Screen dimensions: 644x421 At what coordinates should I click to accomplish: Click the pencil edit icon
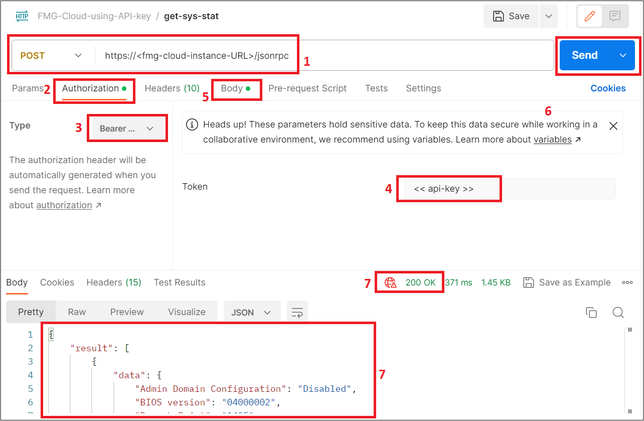[592, 17]
